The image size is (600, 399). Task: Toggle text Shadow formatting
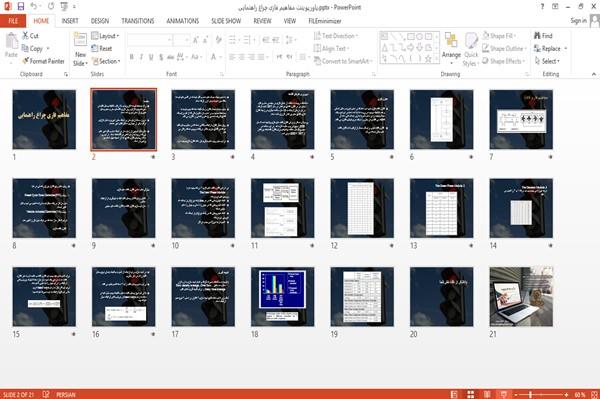pyautogui.click(x=161, y=57)
